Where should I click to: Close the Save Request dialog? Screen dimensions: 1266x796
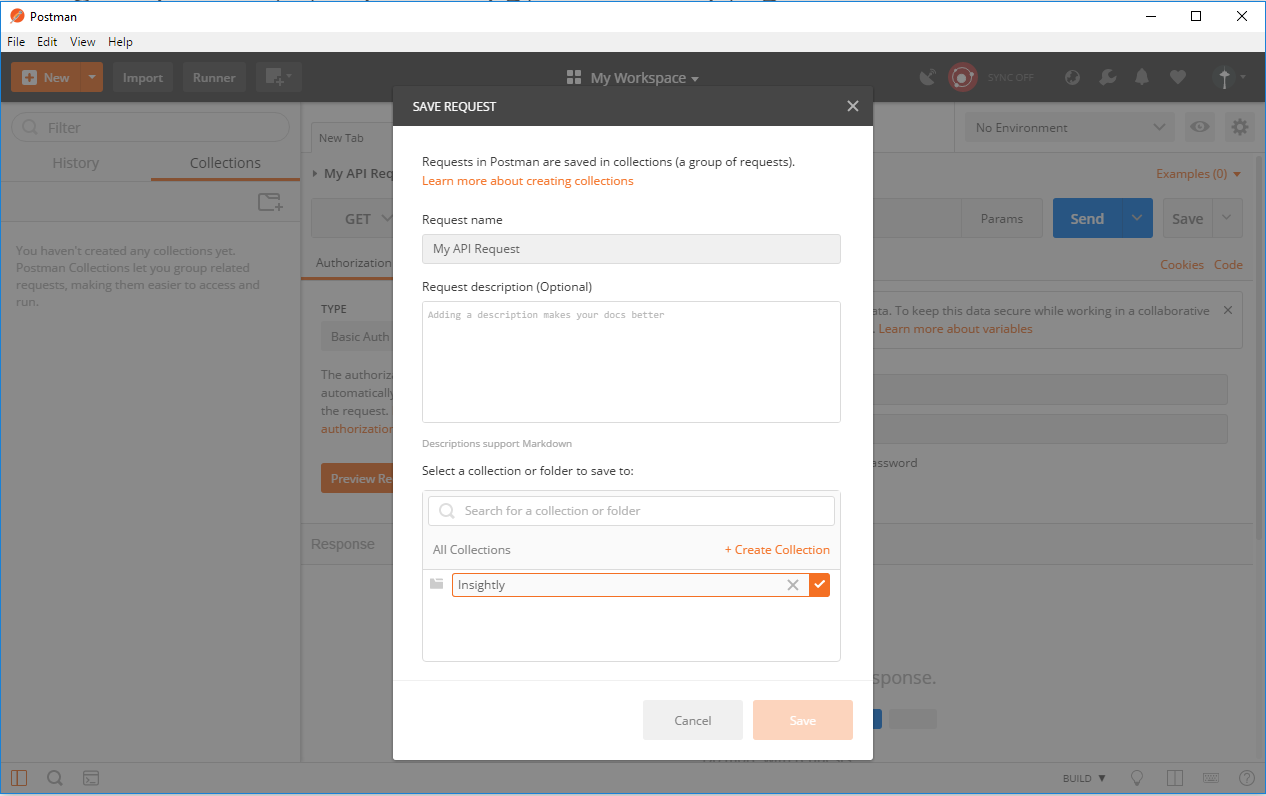[852, 106]
